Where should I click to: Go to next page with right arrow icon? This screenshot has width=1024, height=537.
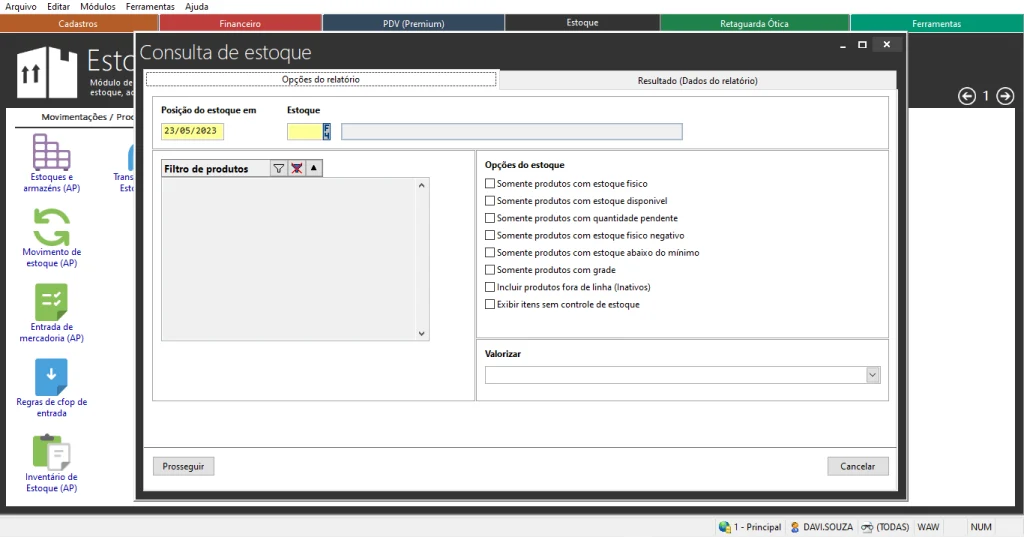click(1005, 96)
